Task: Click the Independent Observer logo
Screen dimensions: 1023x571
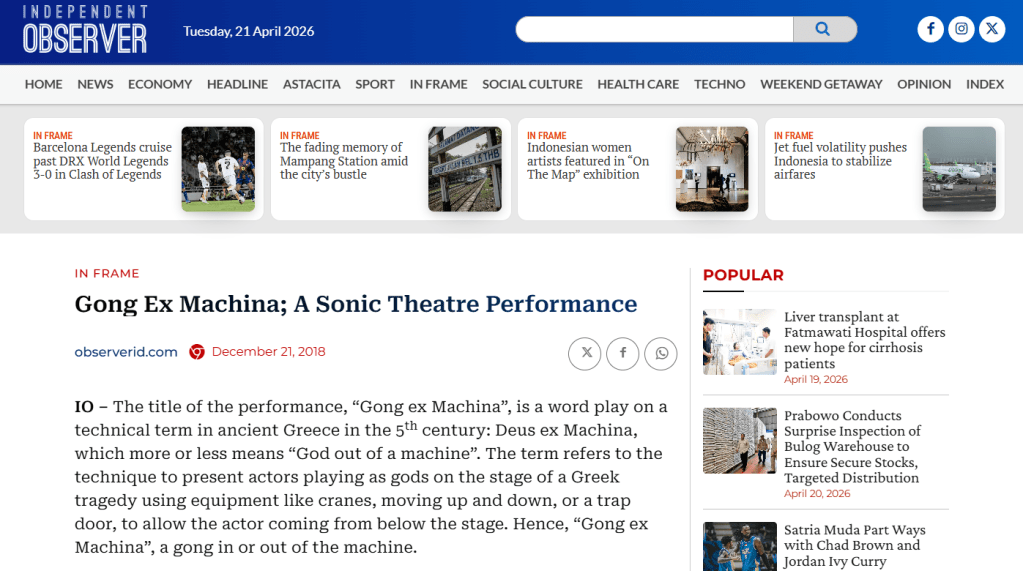Action: pyautogui.click(x=85, y=30)
